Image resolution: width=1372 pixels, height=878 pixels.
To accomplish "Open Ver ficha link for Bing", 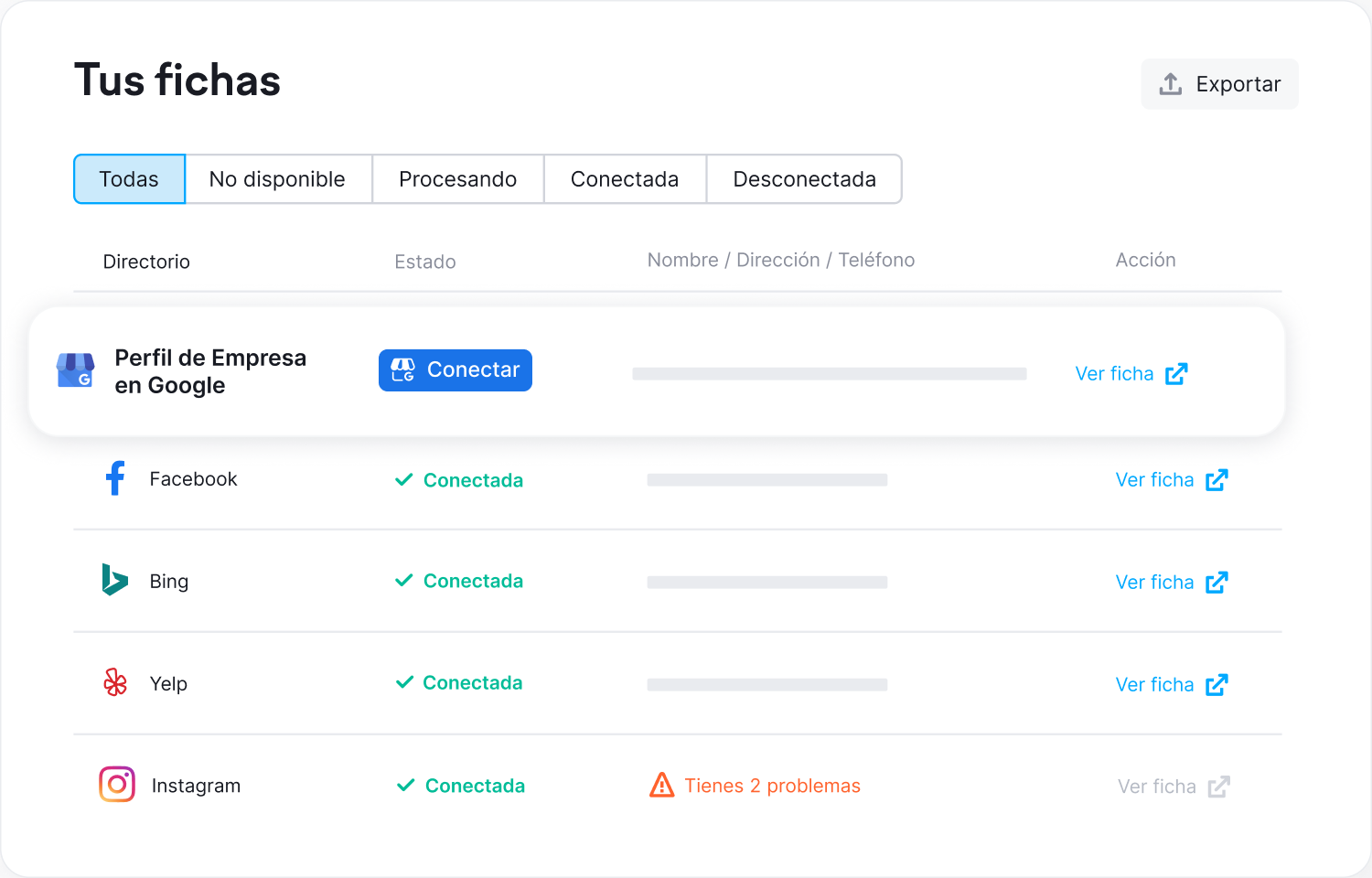I will coord(1154,583).
